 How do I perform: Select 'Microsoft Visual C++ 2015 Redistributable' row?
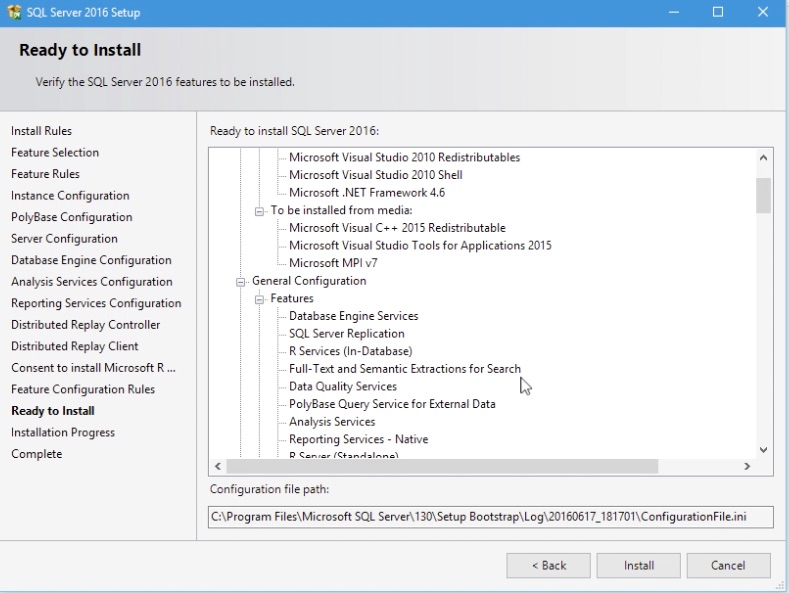(397, 228)
